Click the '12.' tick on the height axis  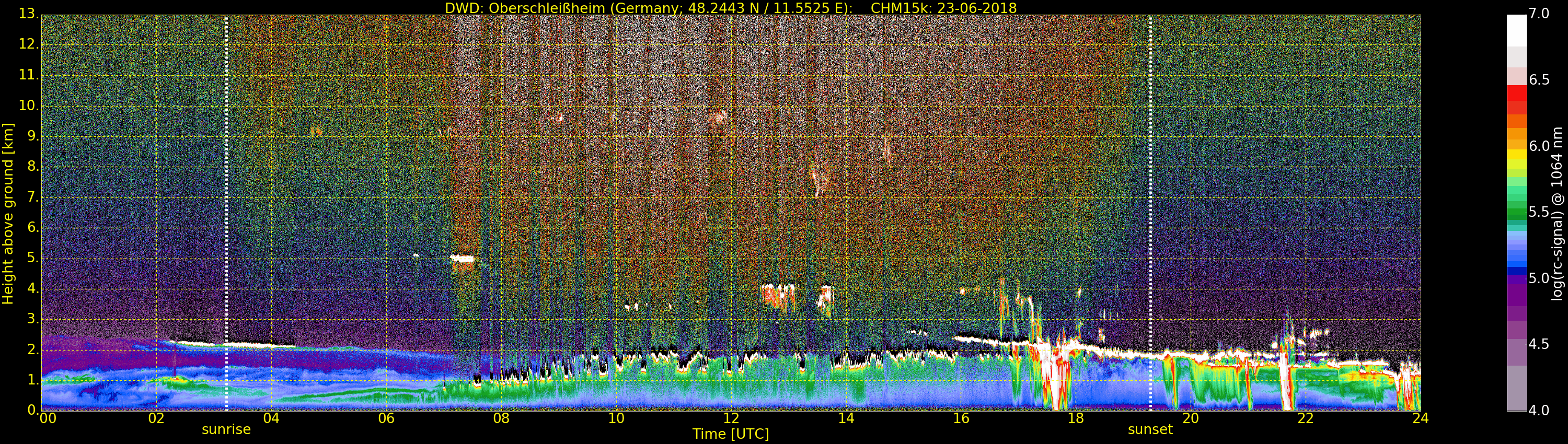click(x=29, y=44)
